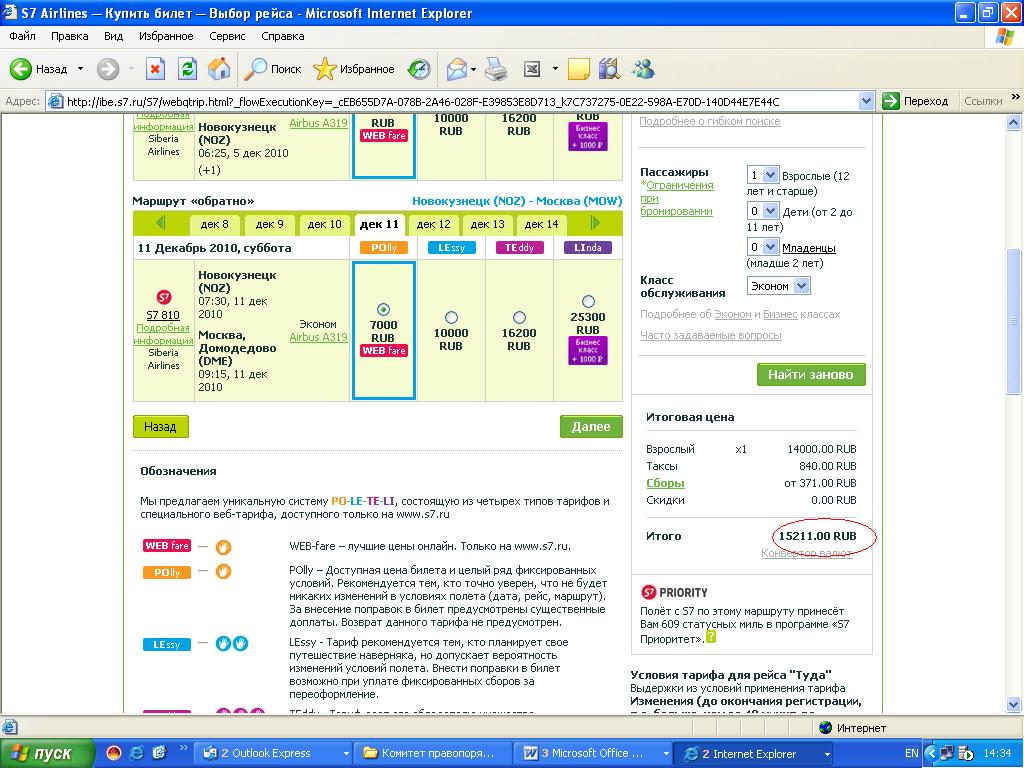Open the Edit button dropdown arrow
Screen dimensions: 1024x768
point(555,69)
